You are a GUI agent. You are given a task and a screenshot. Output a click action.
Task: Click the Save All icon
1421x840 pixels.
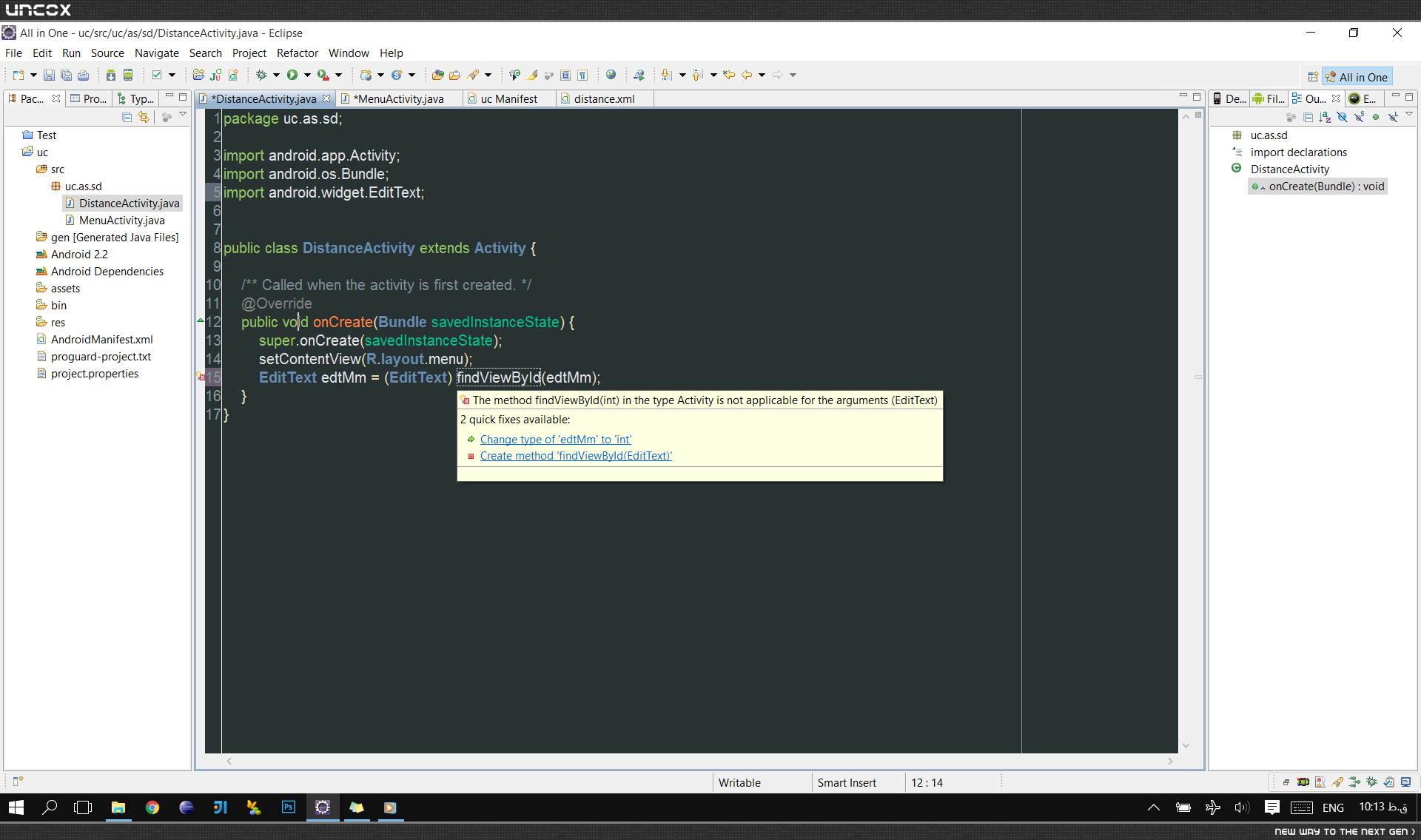pyautogui.click(x=66, y=75)
